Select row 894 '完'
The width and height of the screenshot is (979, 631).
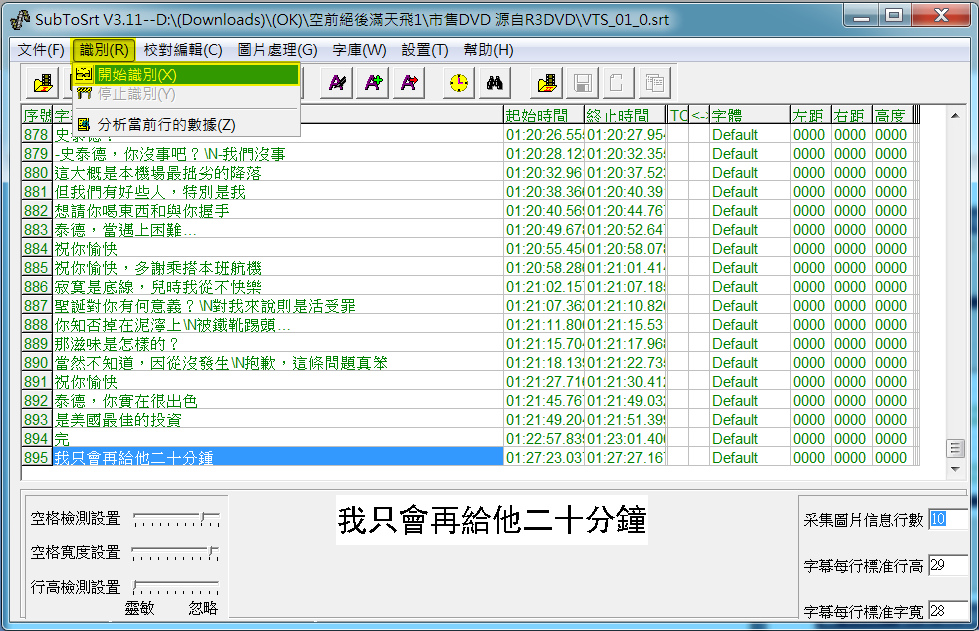tap(278, 439)
